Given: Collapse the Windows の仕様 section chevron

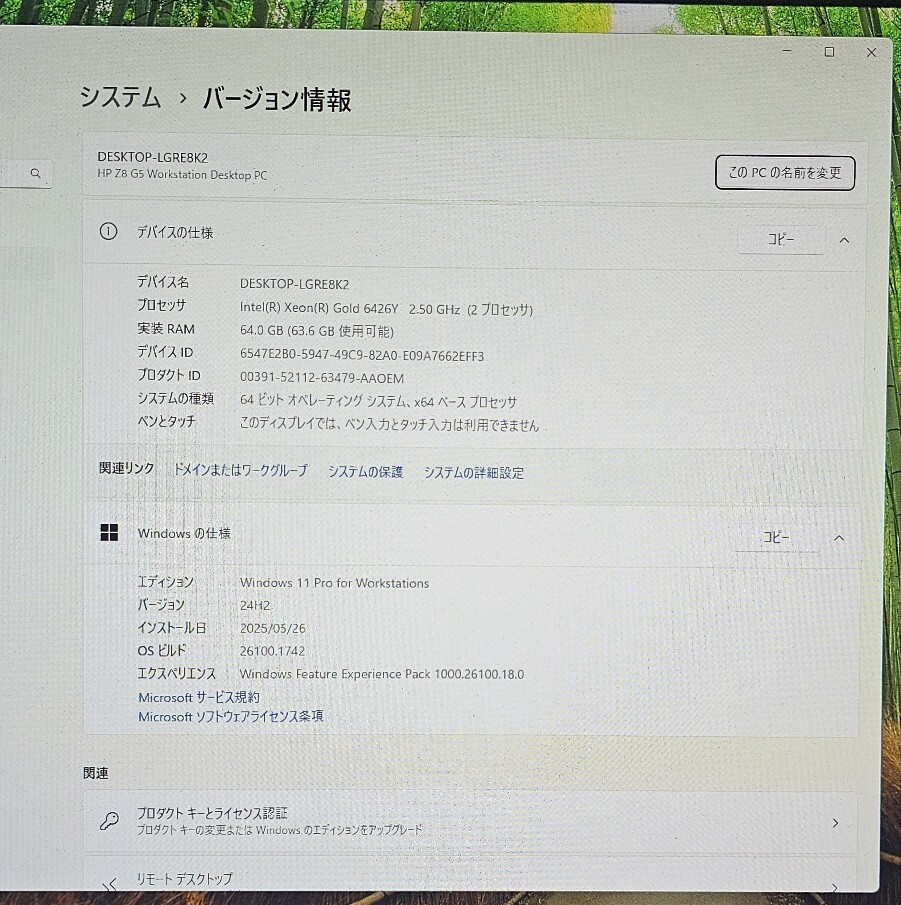Looking at the screenshot, I should coord(839,538).
